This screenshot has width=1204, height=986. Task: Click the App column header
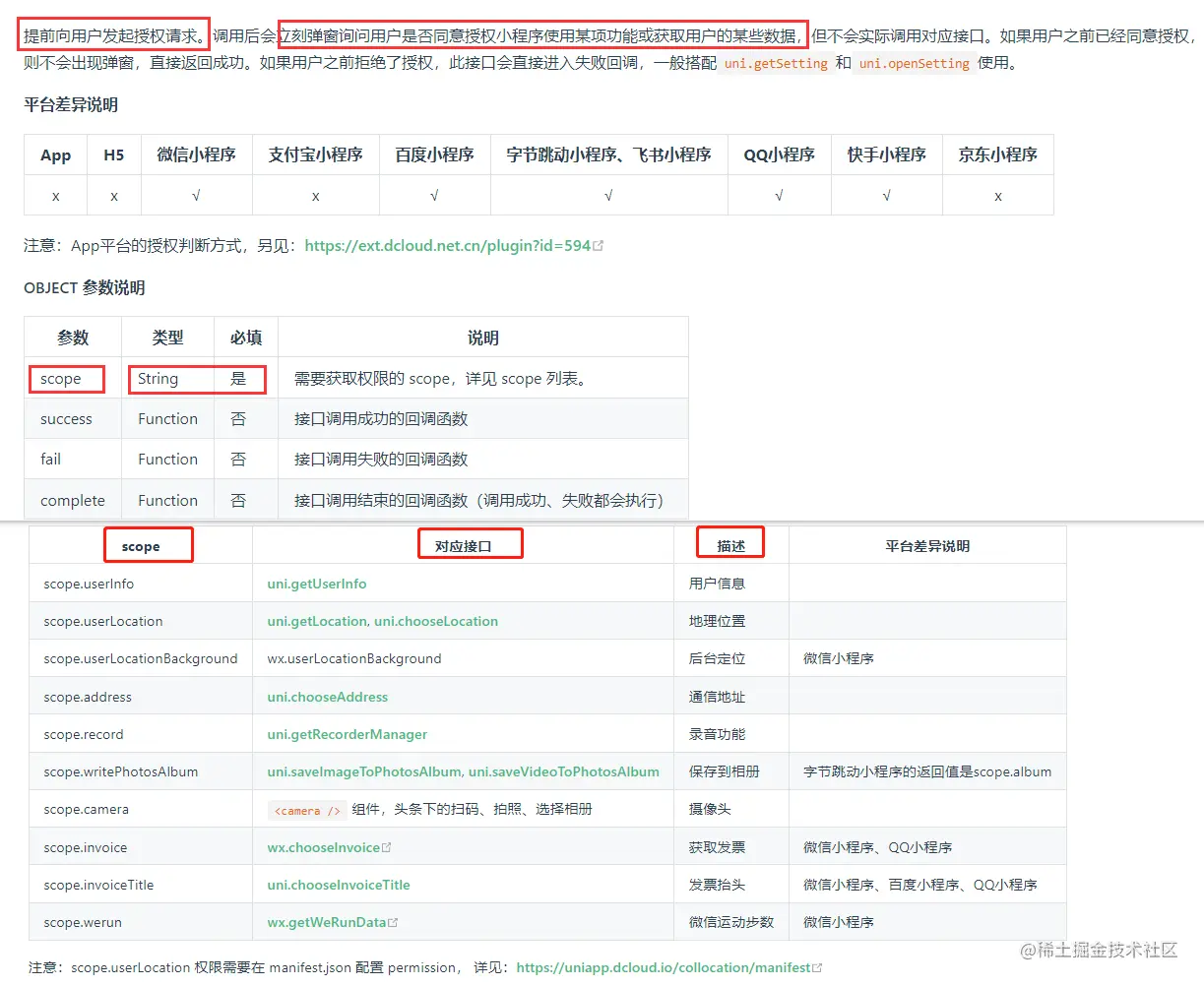(x=56, y=155)
